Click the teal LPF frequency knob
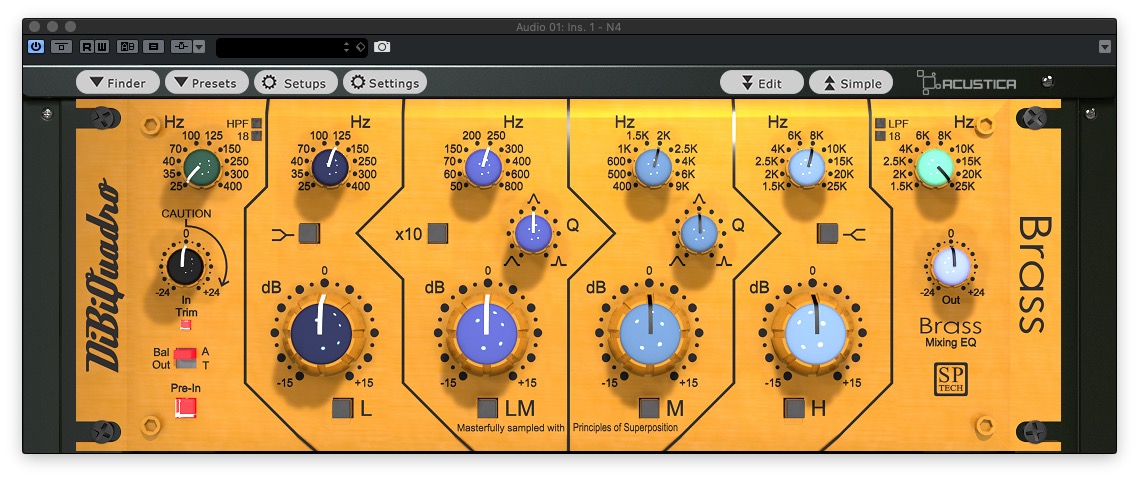 pyautogui.click(x=935, y=167)
